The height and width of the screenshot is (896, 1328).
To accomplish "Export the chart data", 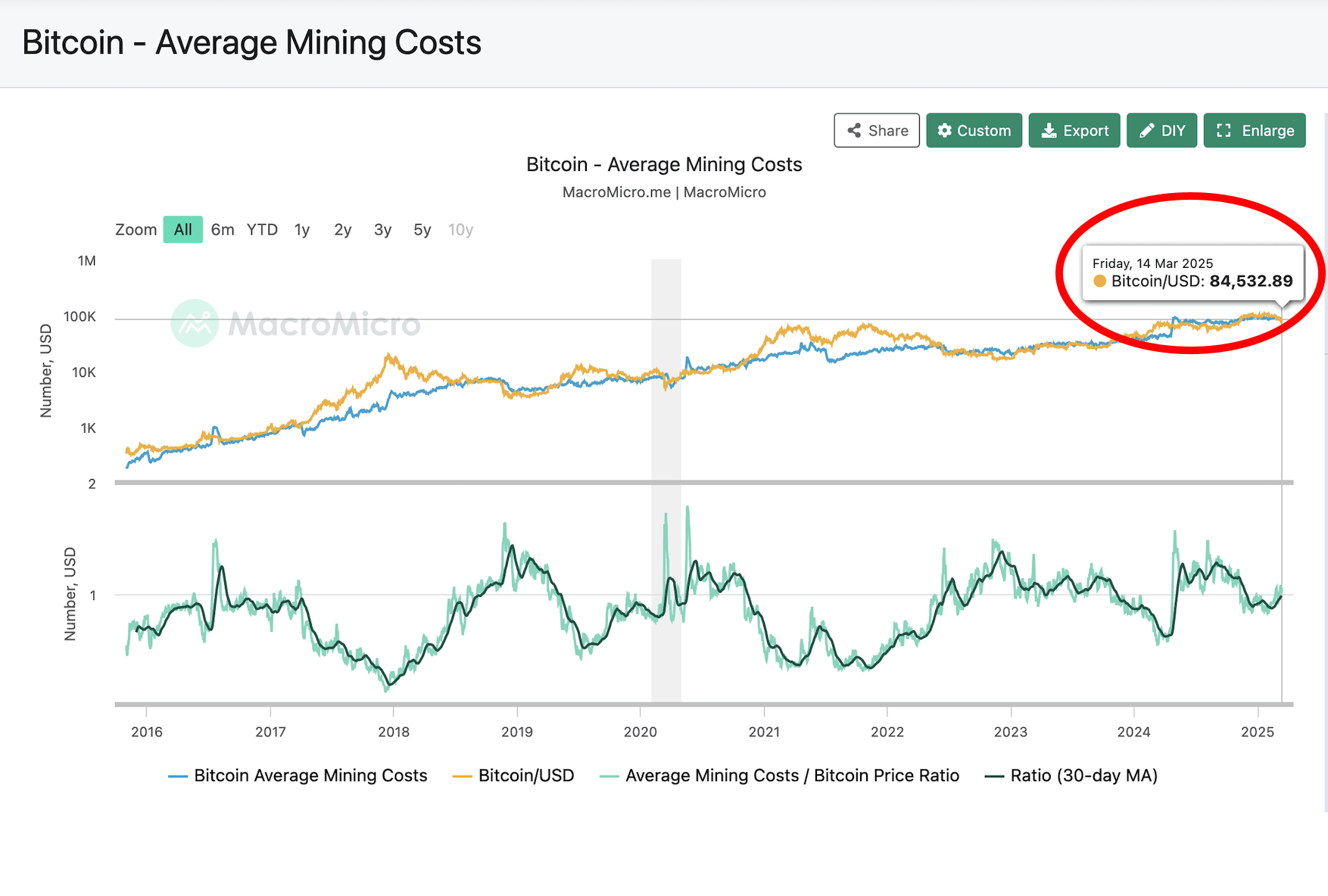I will pos(1074,131).
